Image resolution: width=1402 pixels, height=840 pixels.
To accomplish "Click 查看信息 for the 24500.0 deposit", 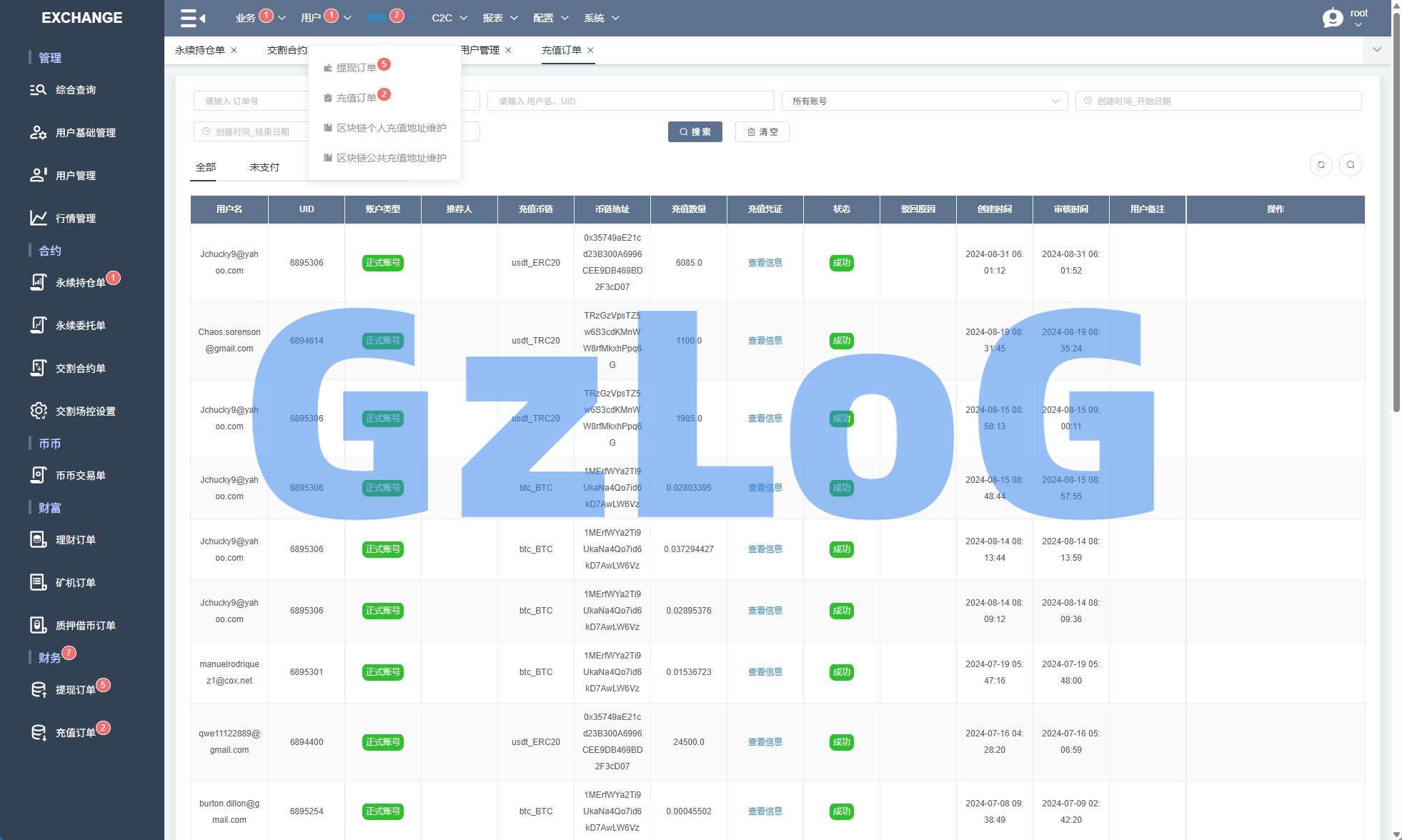I will pos(765,742).
